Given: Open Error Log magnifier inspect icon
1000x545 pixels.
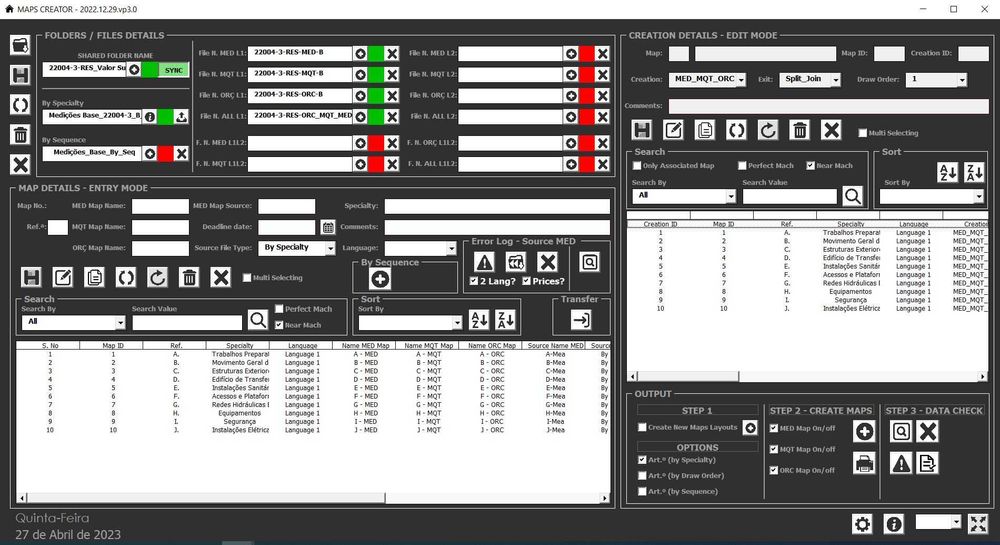Looking at the screenshot, I should [x=590, y=262].
